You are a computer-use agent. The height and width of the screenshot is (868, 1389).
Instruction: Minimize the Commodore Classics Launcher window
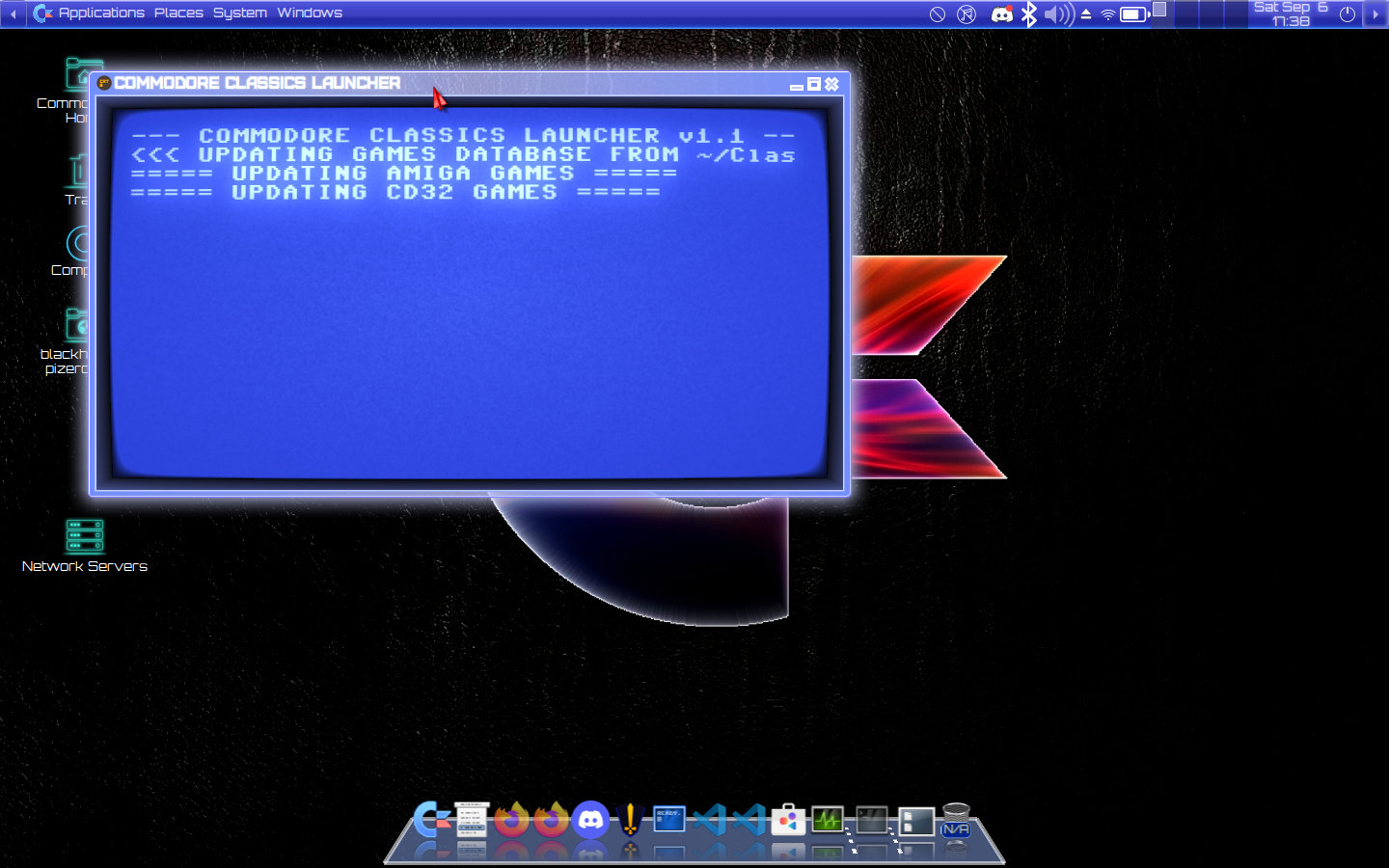[x=797, y=85]
